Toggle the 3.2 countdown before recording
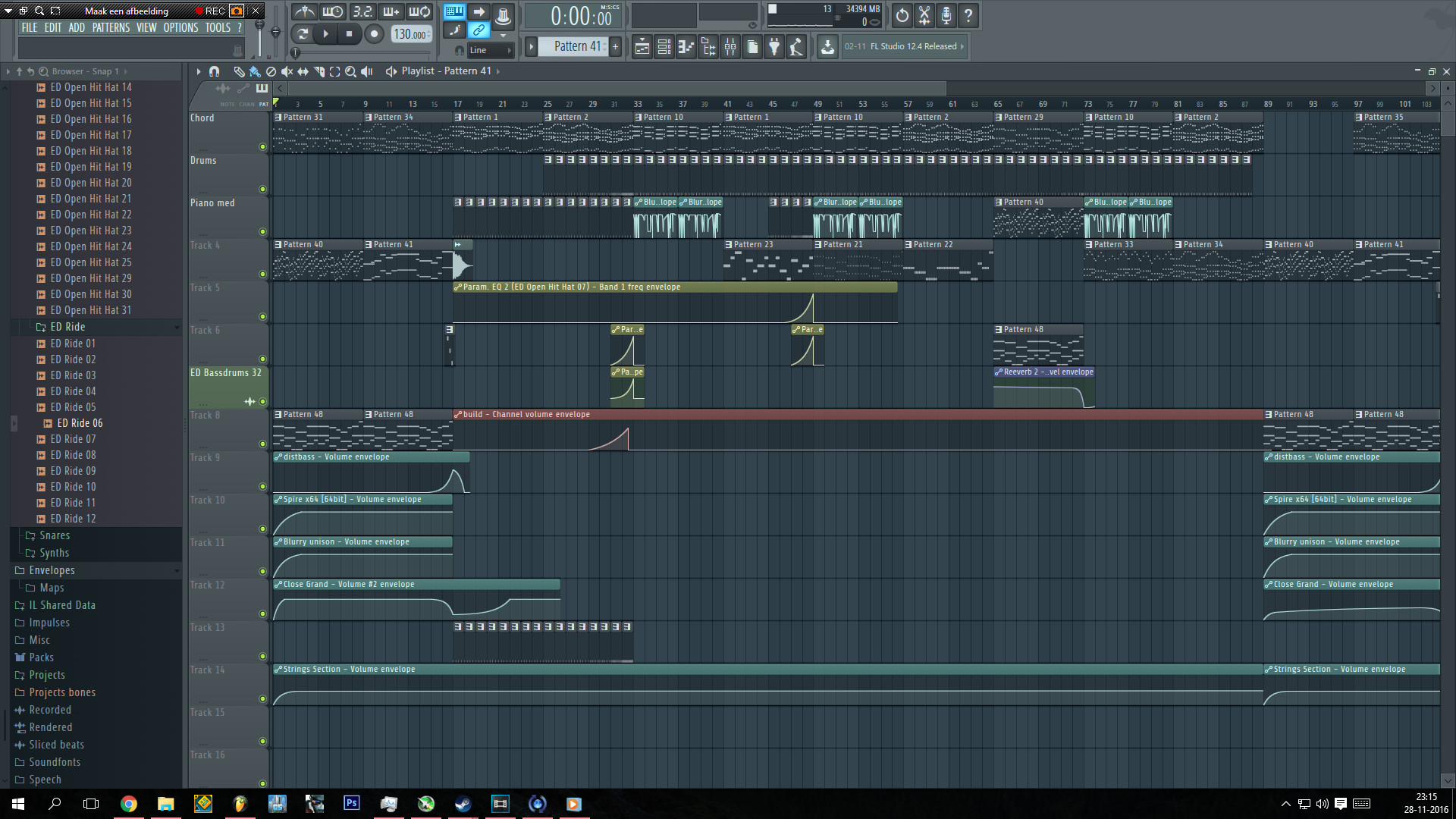This screenshot has width=1456, height=819. [x=362, y=12]
